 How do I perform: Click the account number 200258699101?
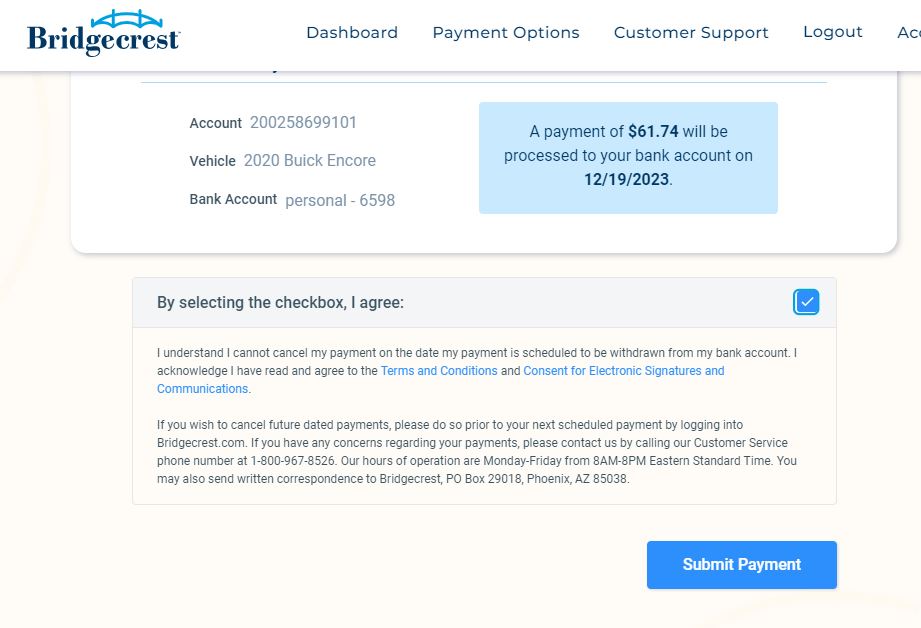point(303,123)
